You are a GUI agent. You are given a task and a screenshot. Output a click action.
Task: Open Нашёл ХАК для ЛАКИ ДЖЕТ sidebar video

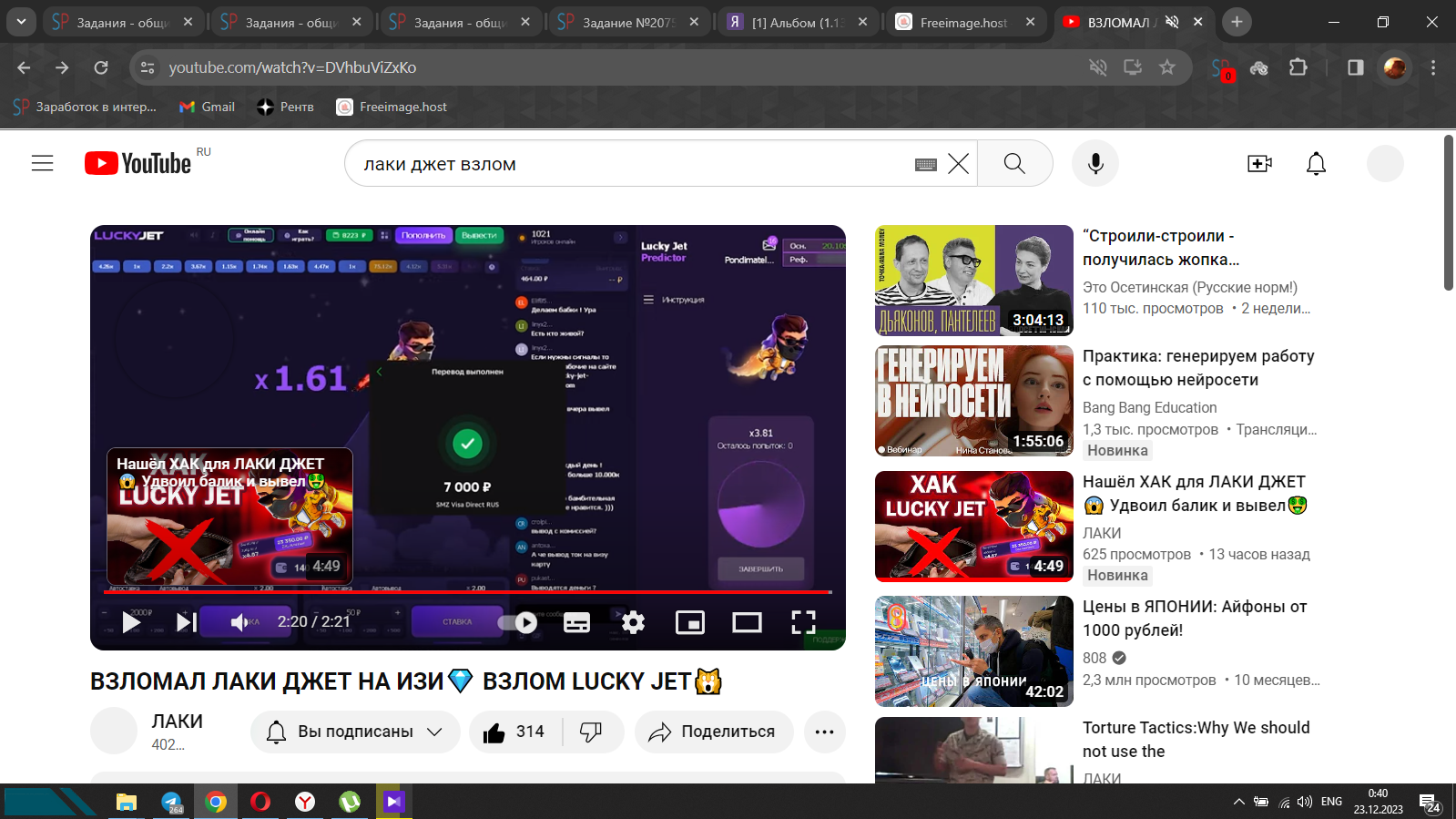click(1196, 494)
